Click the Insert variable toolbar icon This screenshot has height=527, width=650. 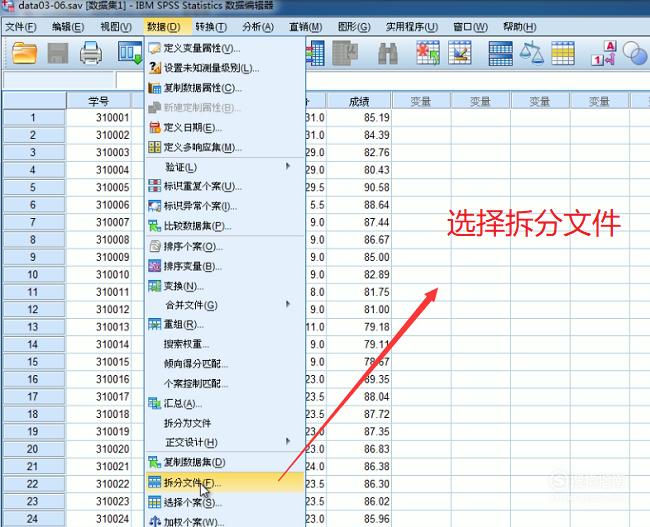(460, 53)
